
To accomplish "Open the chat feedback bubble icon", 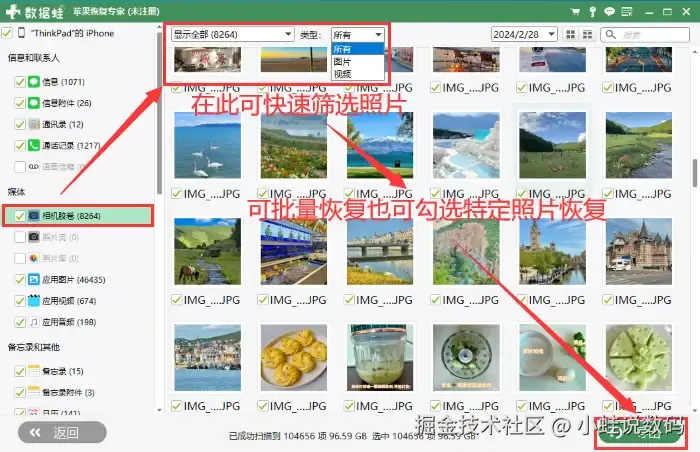I will 609,12.
